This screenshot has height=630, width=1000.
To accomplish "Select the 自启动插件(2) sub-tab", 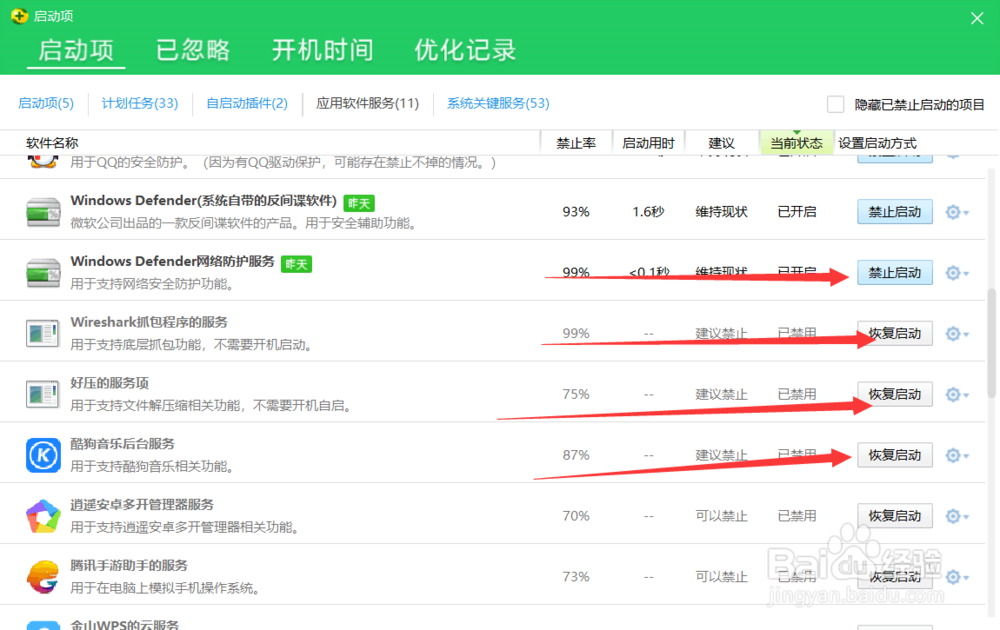I will tap(247, 103).
